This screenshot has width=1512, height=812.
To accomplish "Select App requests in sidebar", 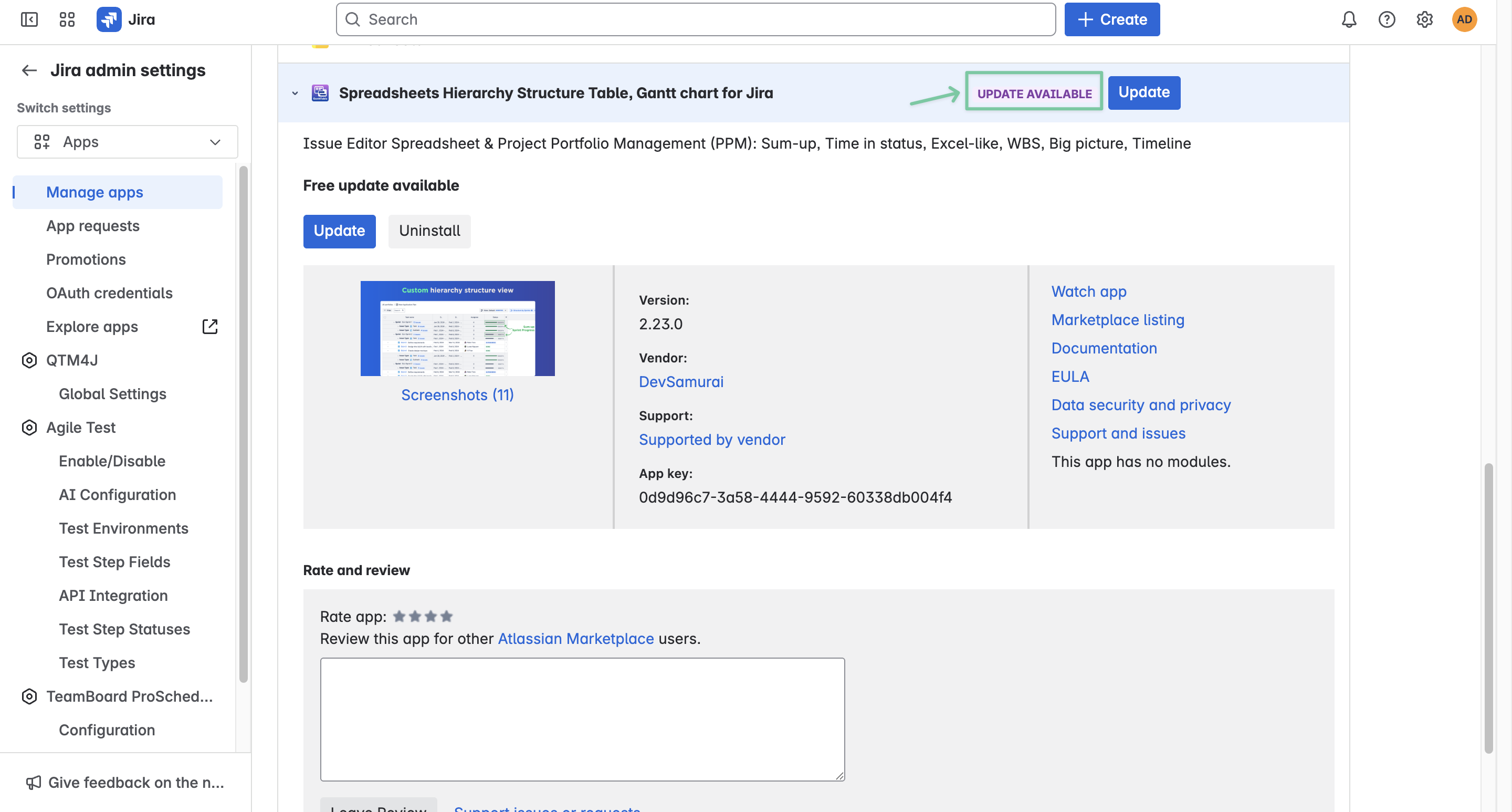I will pyautogui.click(x=93, y=226).
